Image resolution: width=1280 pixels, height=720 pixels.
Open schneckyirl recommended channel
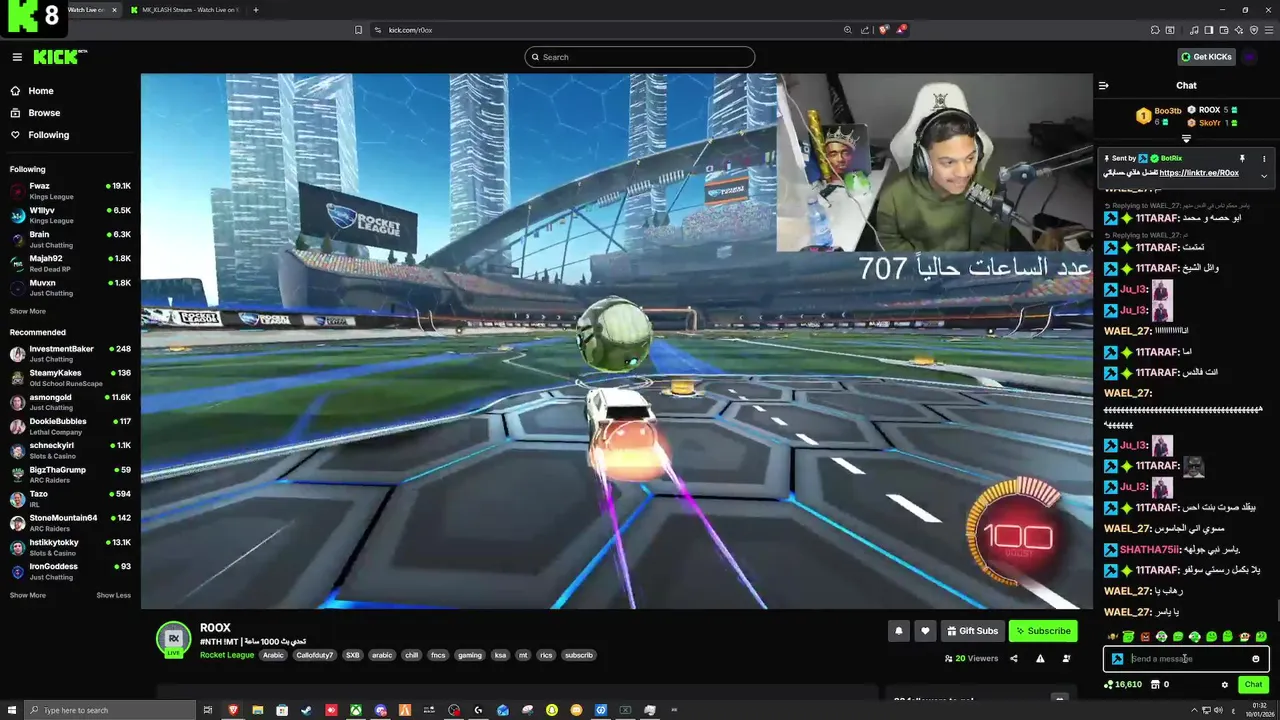(70, 450)
